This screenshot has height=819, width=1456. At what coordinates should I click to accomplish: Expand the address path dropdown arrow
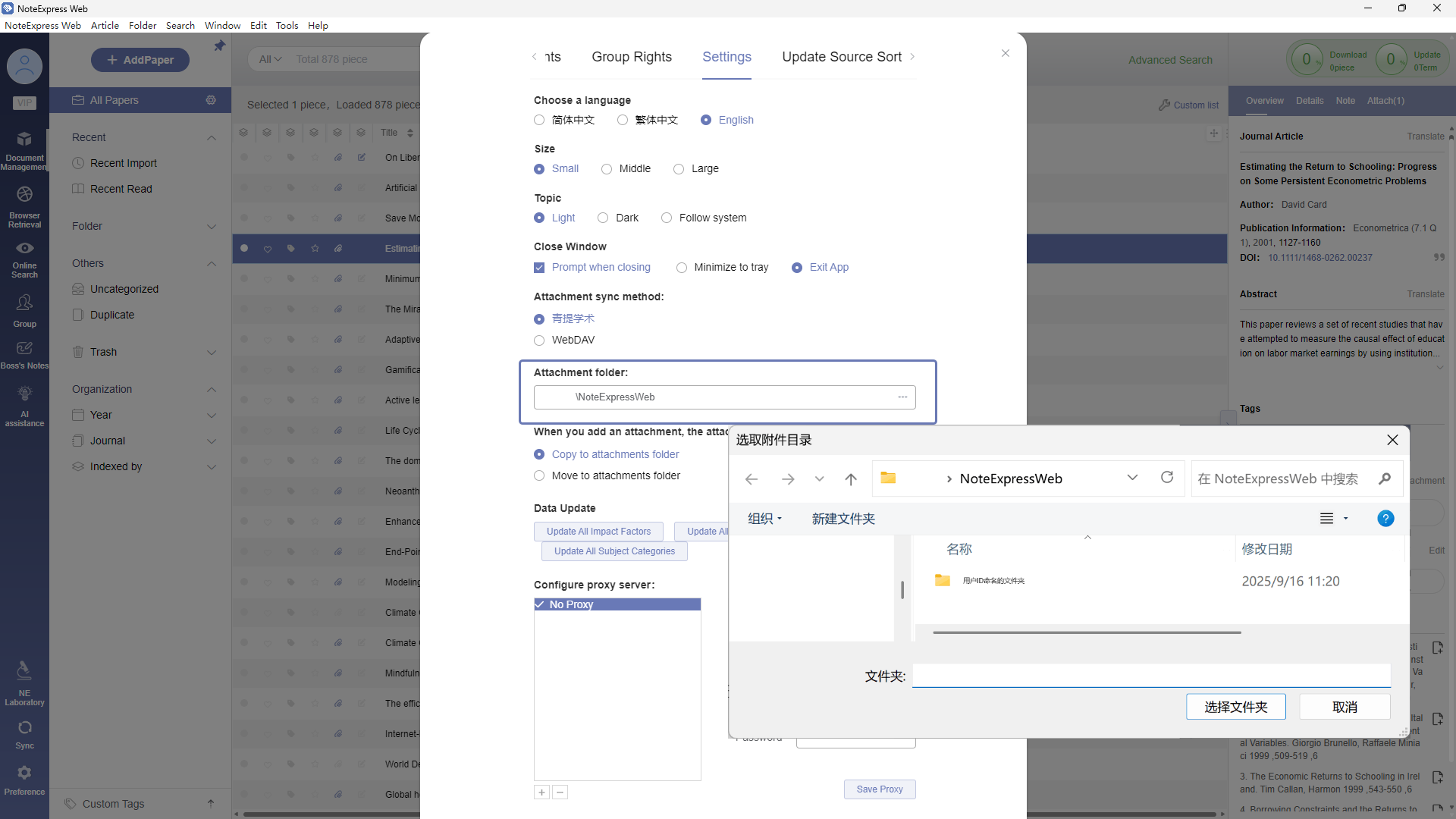coord(1132,478)
